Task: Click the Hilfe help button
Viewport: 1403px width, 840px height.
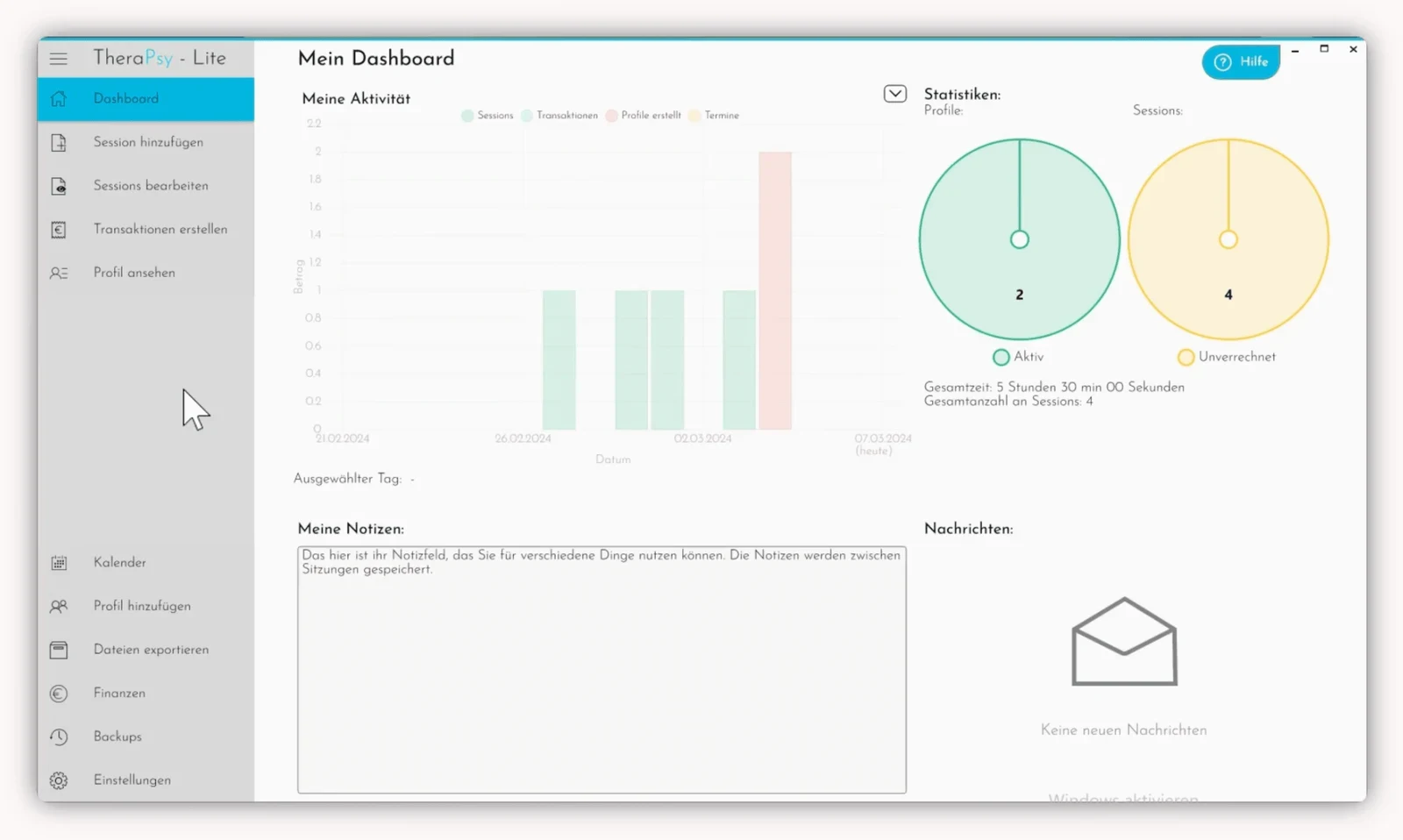Action: [x=1241, y=61]
